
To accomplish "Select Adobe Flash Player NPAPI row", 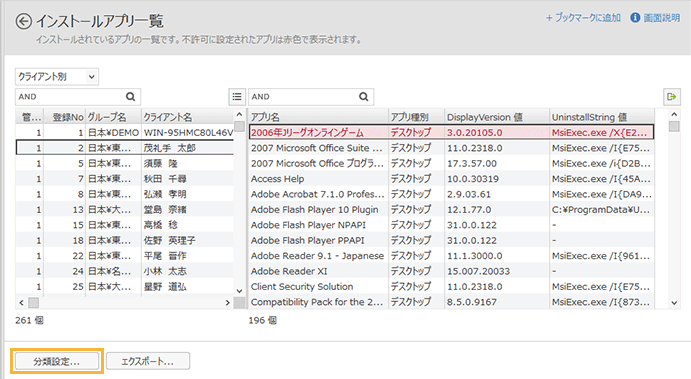I will point(451,225).
